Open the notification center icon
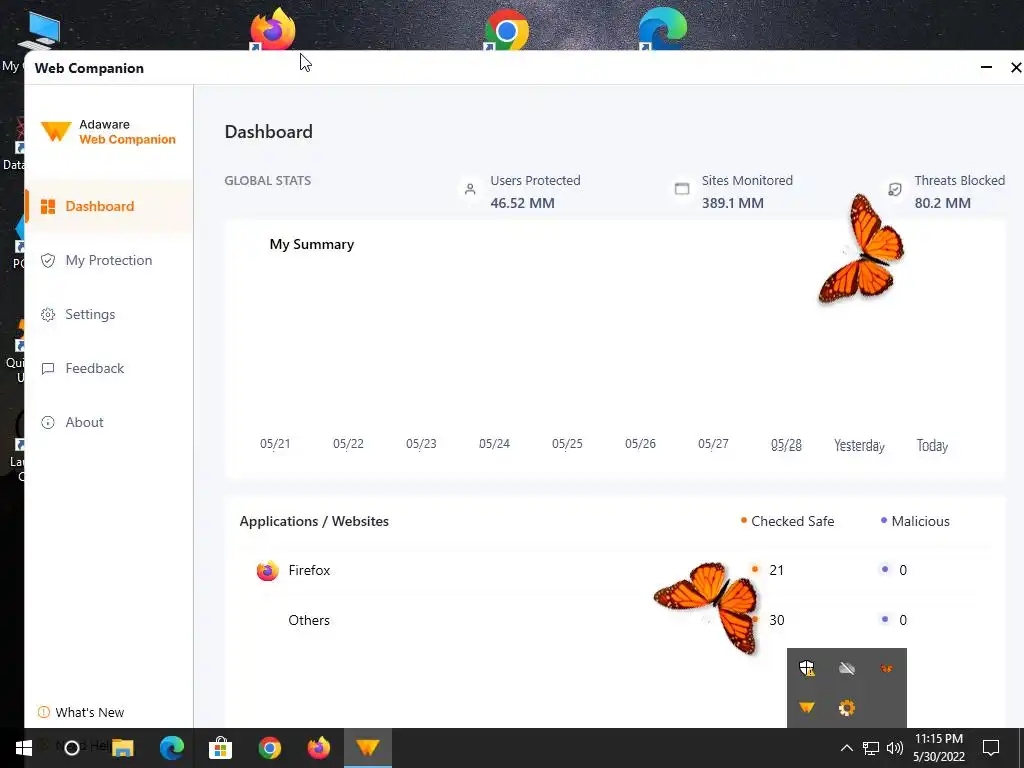This screenshot has width=1024, height=768. [991, 748]
